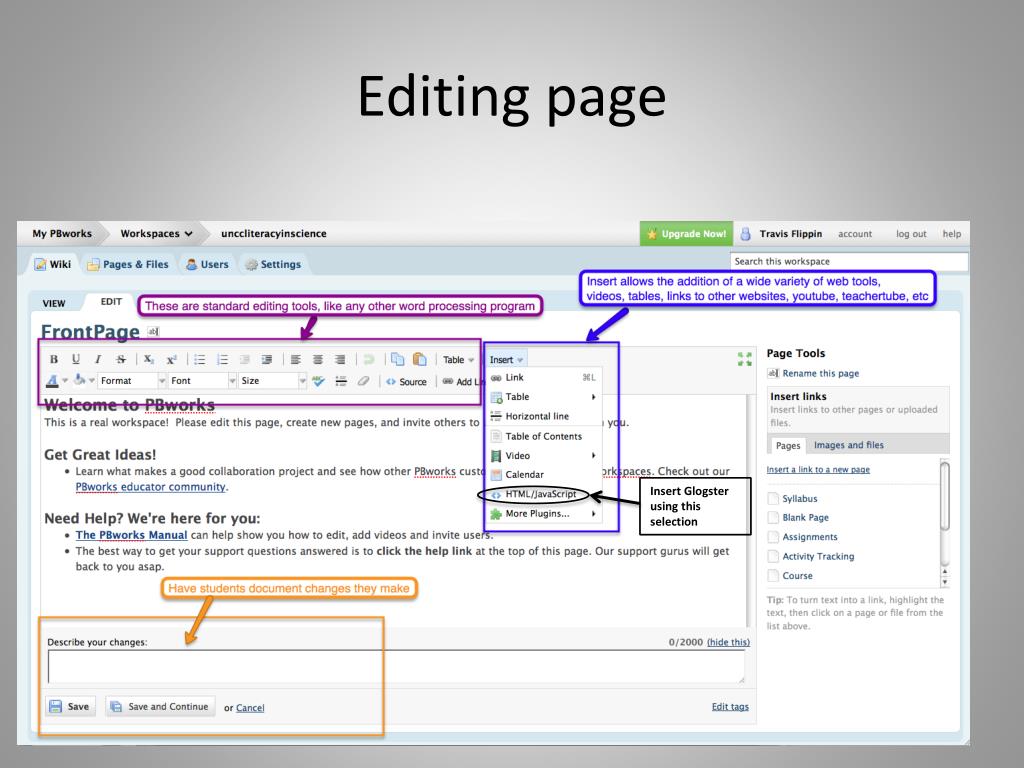The width and height of the screenshot is (1024, 768).
Task: Open the Settings tab
Action: [x=273, y=264]
